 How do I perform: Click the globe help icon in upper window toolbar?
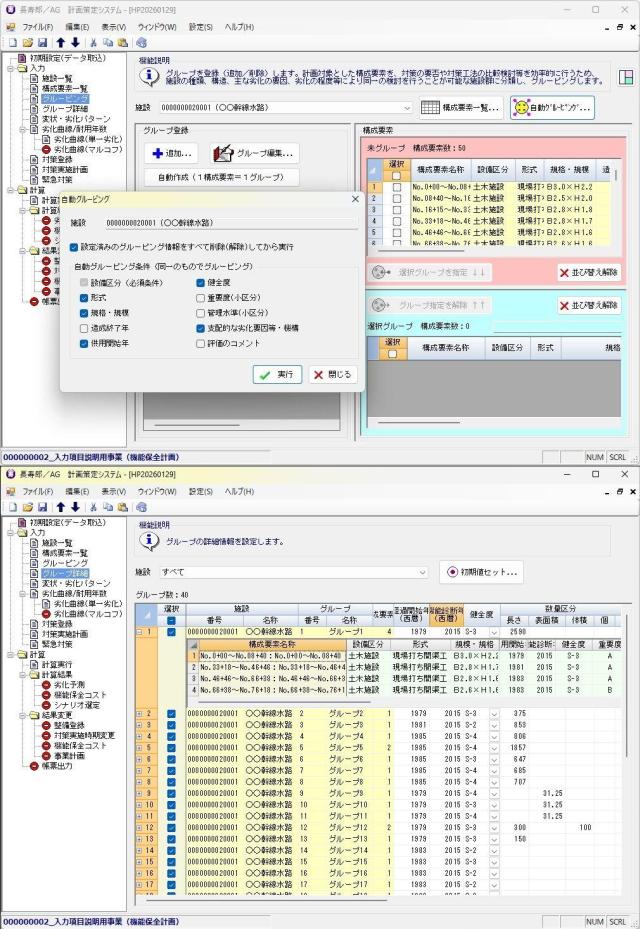point(141,43)
